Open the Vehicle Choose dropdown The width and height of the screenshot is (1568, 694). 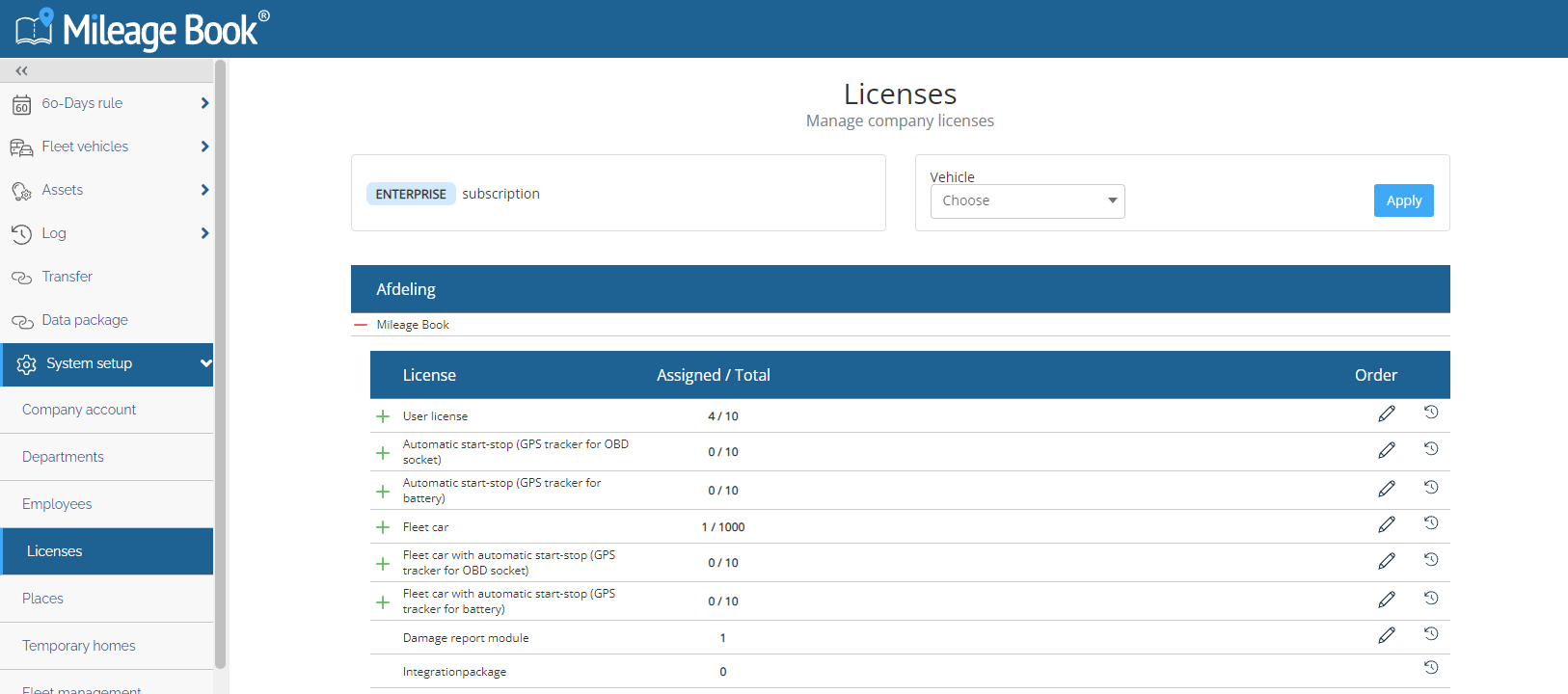tap(1027, 201)
